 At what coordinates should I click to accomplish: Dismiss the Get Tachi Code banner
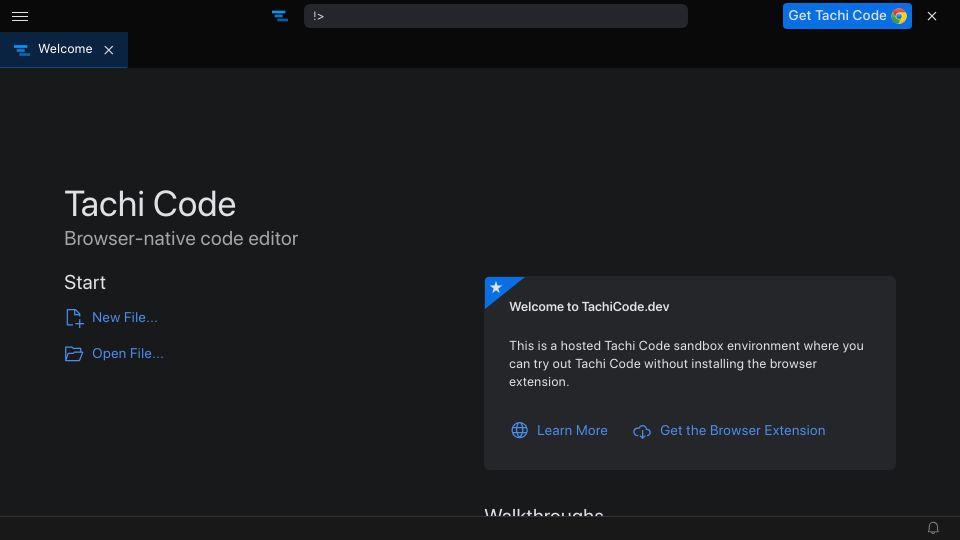tap(931, 17)
